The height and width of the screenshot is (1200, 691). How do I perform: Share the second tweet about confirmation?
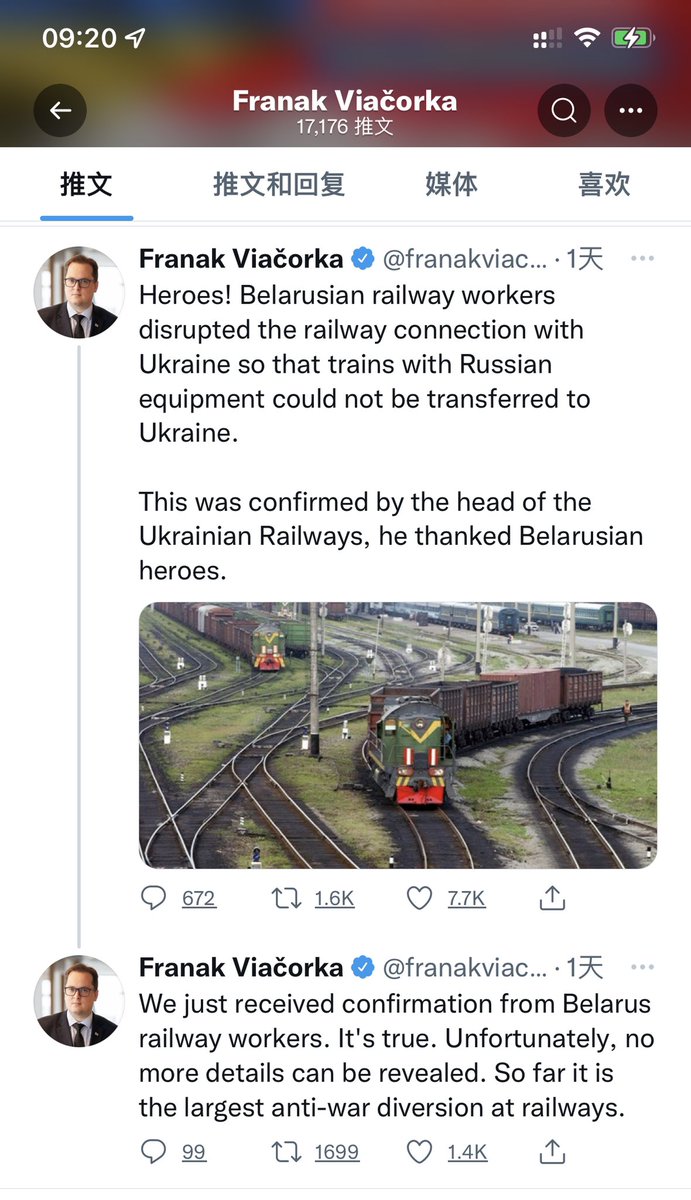pos(552,1152)
